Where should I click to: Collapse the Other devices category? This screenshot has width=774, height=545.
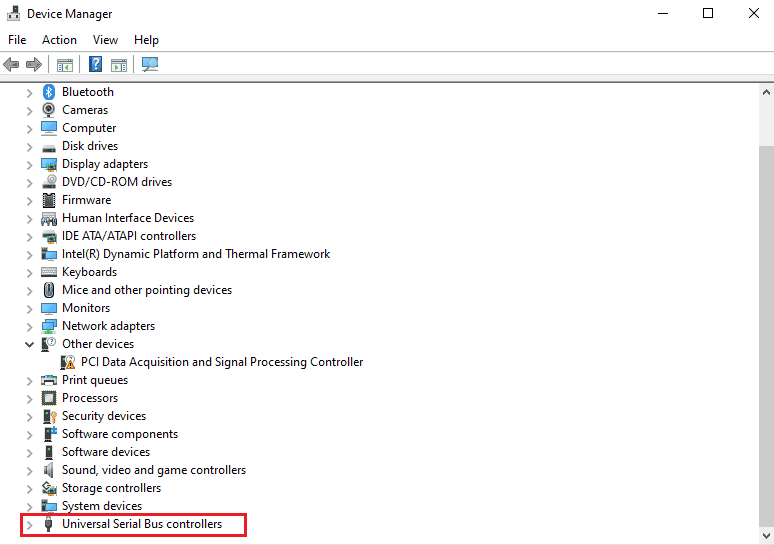(29, 344)
